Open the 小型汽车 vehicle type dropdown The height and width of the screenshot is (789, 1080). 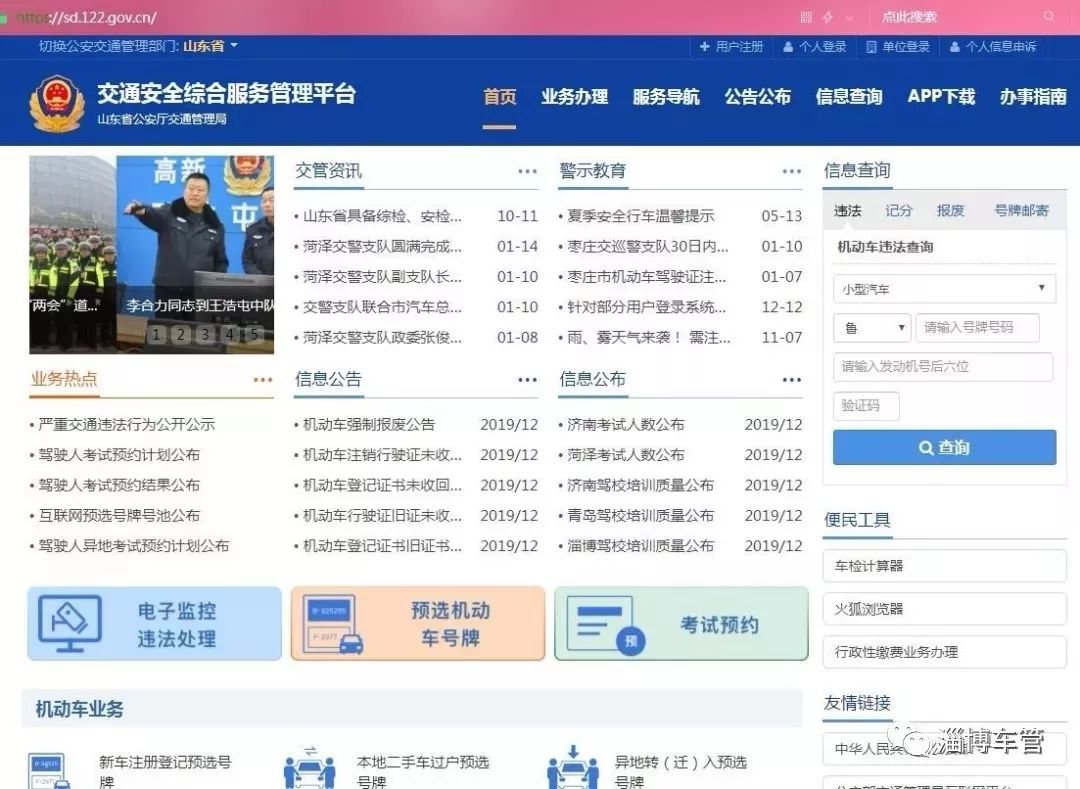tap(944, 289)
